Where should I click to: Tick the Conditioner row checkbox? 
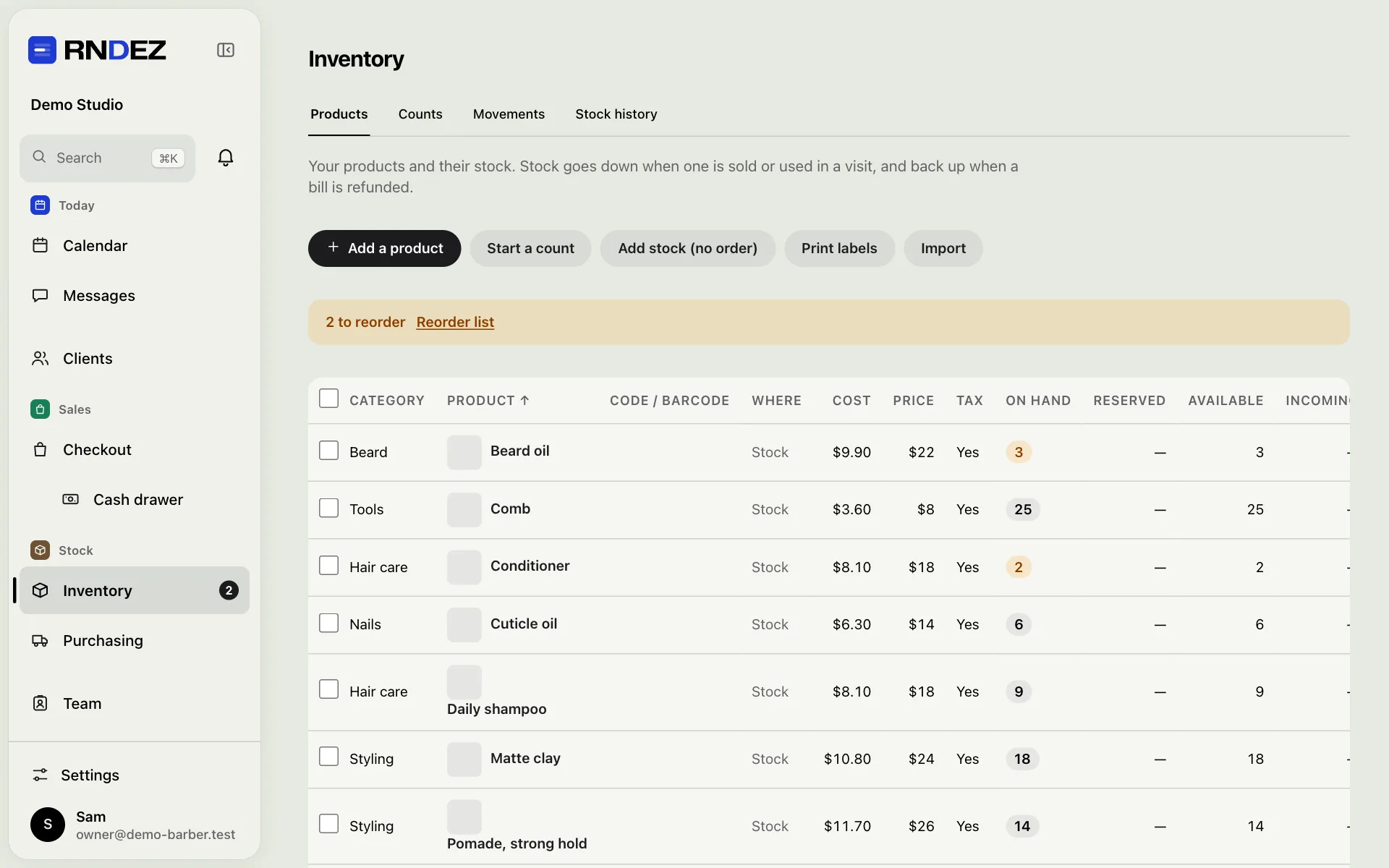point(329,566)
